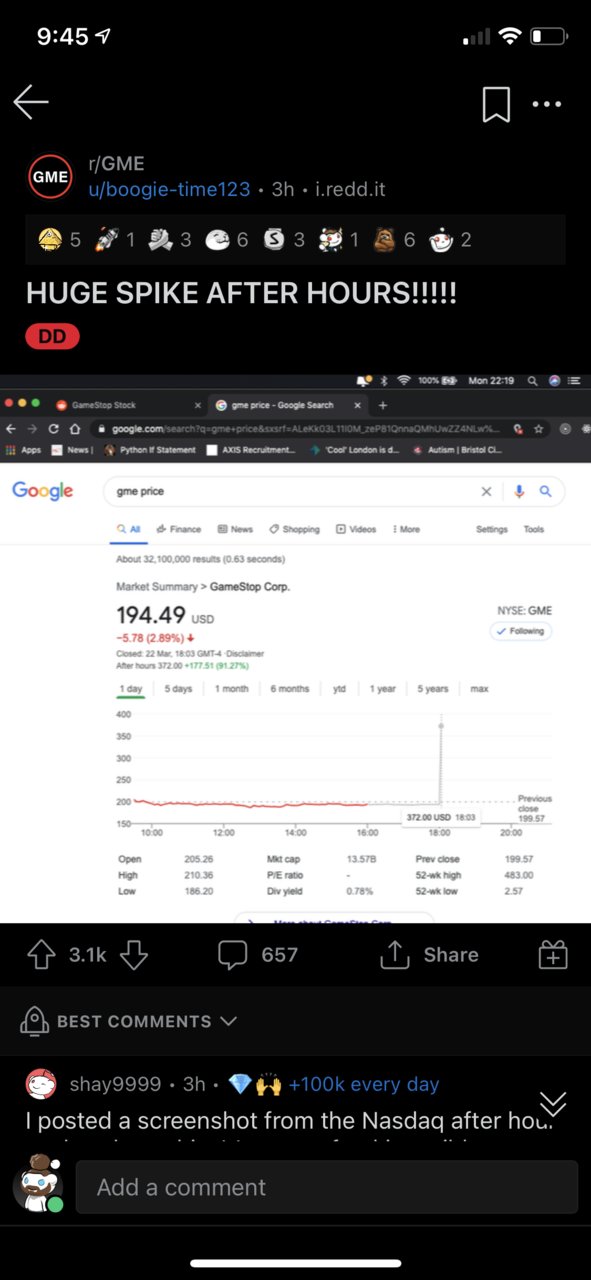The image size is (591, 1280).
Task: Give an award with gift icon
Action: [553, 955]
